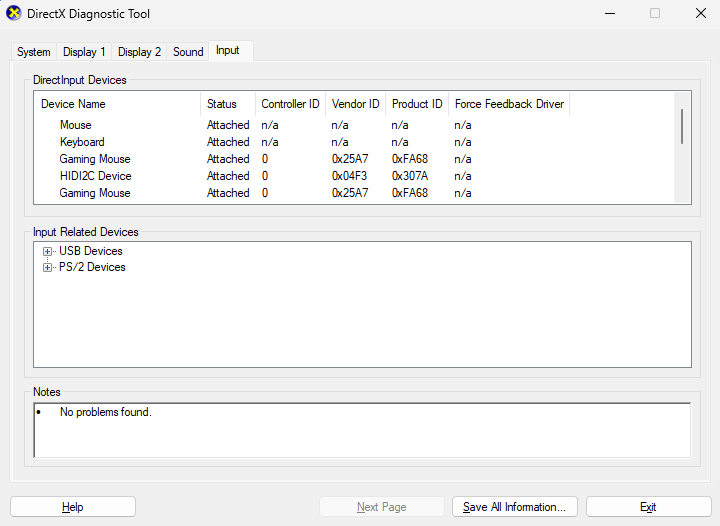
Task: Close the DirectX Diagnostic Tool window
Action: (x=701, y=13)
